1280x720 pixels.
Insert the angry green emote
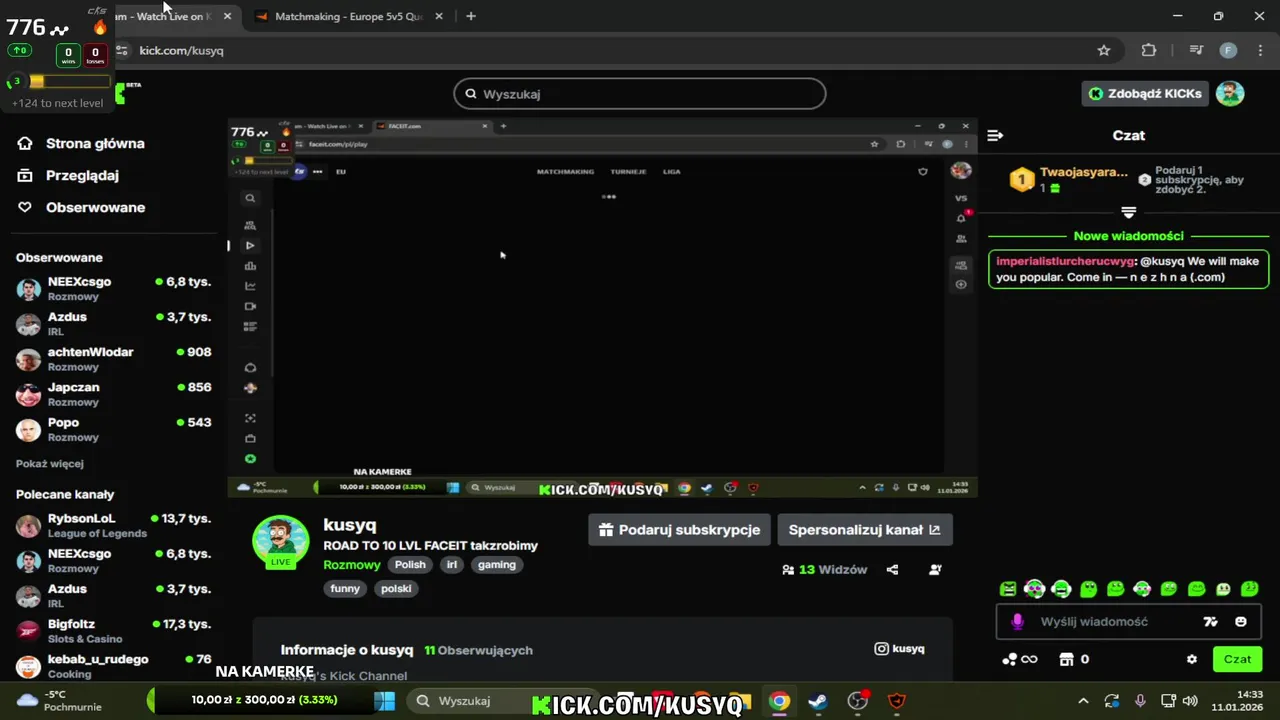[x=1008, y=589]
